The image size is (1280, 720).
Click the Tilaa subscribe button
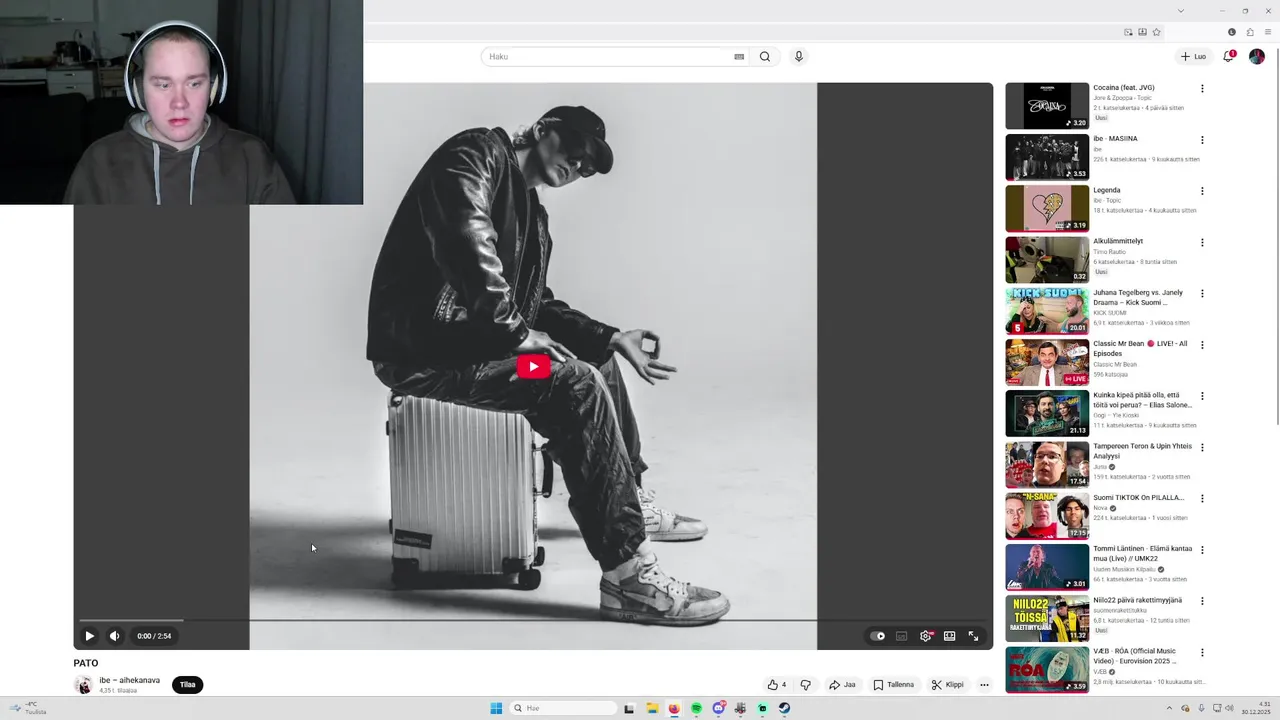pos(187,685)
